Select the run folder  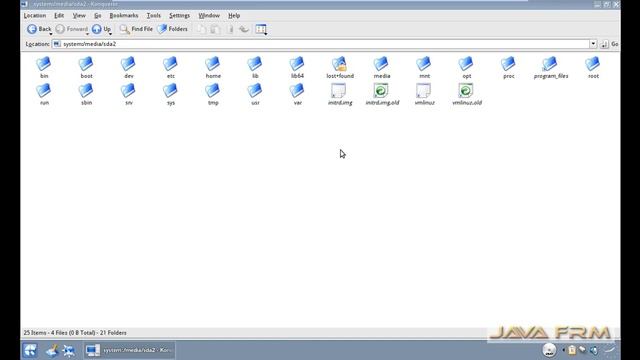pyautogui.click(x=44, y=94)
